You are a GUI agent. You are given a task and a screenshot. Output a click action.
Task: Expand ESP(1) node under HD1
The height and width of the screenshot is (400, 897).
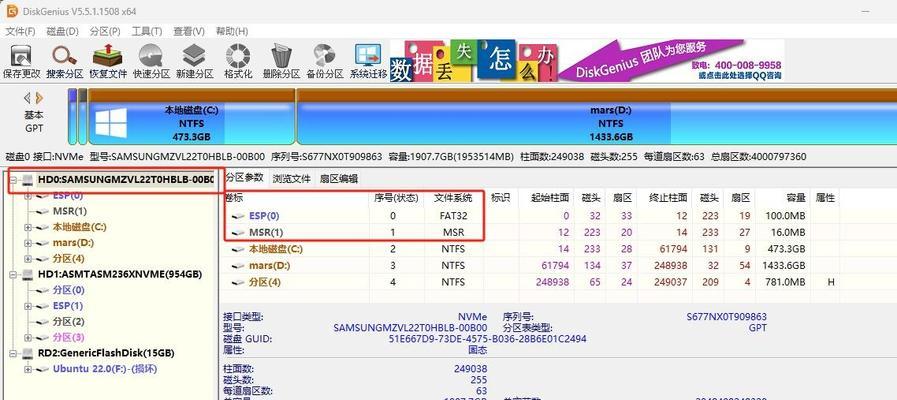tap(27, 306)
